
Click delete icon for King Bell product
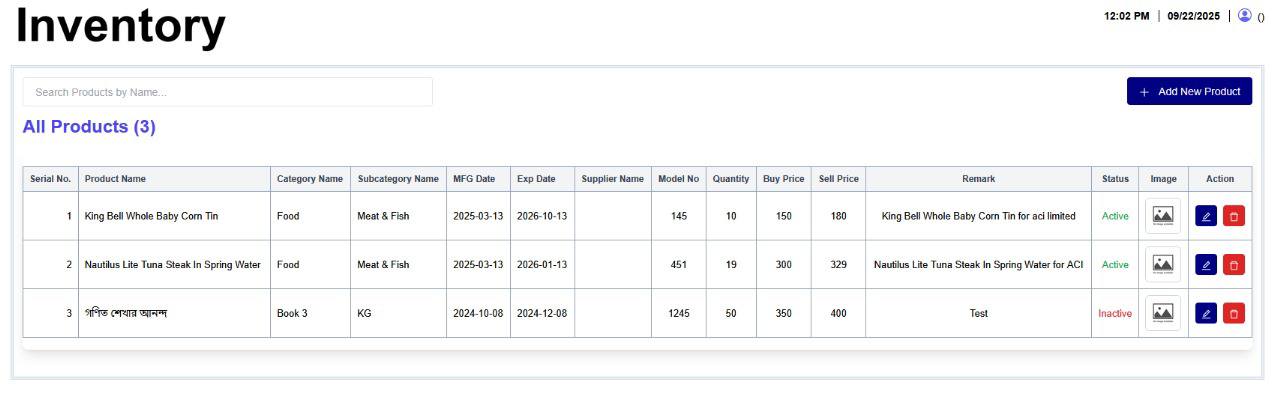1234,216
